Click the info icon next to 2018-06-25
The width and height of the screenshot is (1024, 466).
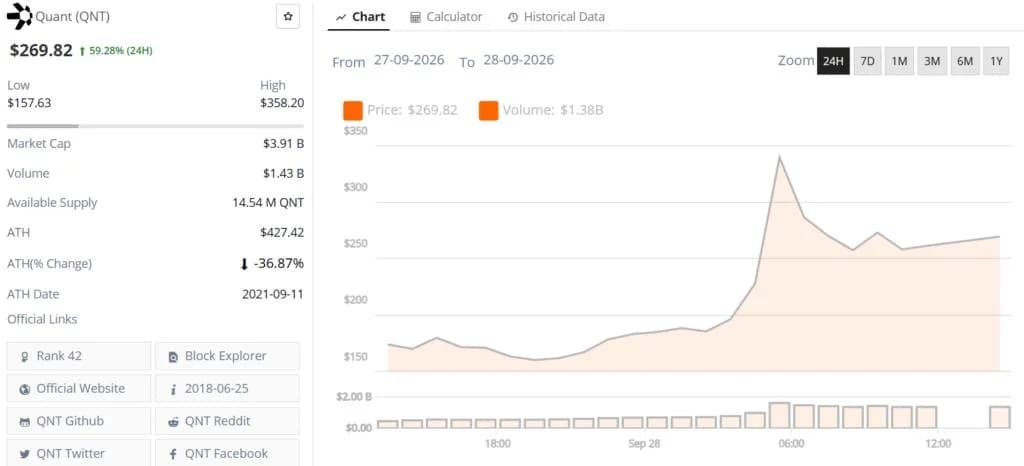[x=173, y=389]
